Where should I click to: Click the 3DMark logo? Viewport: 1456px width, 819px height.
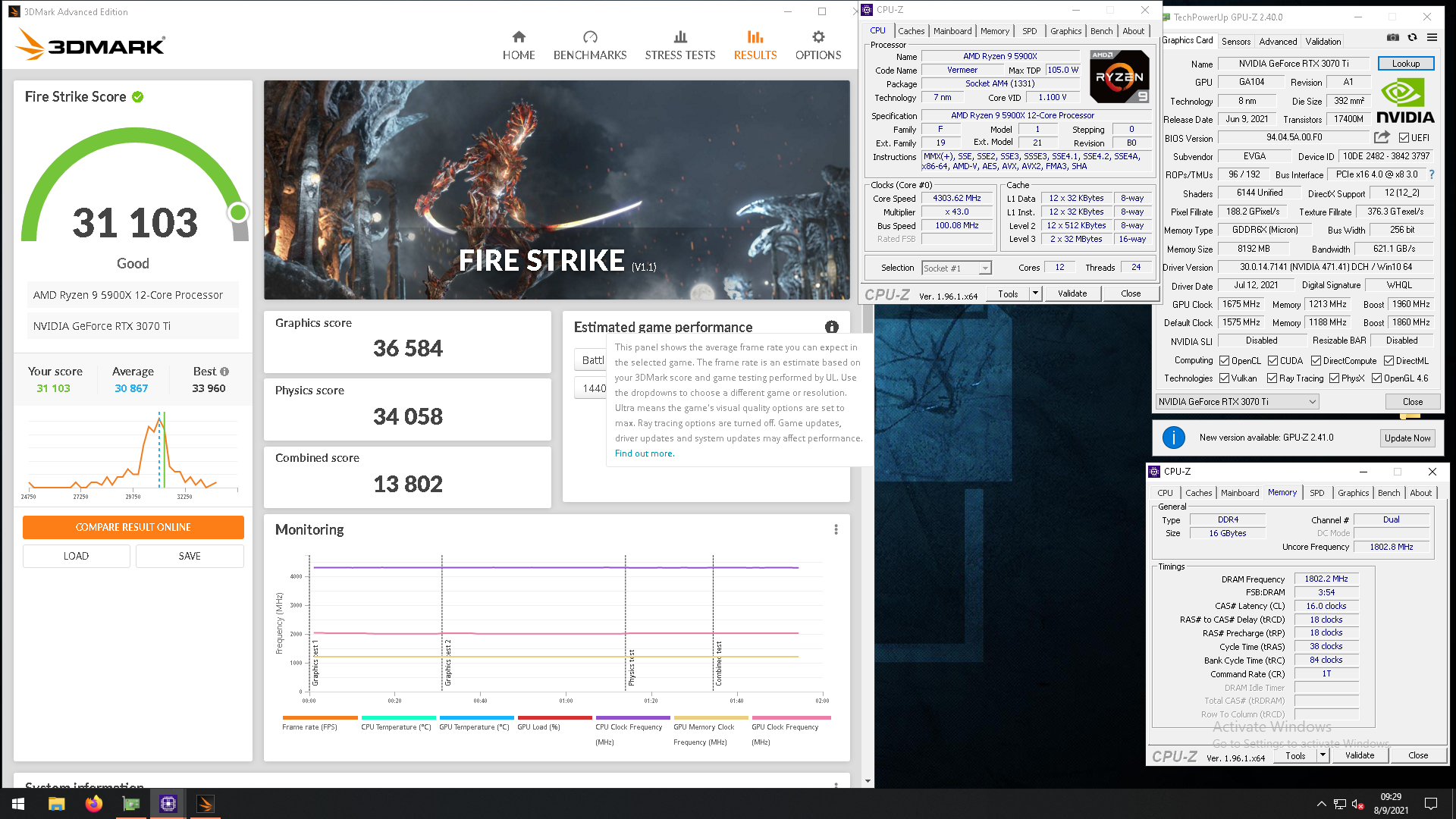pyautogui.click(x=89, y=44)
